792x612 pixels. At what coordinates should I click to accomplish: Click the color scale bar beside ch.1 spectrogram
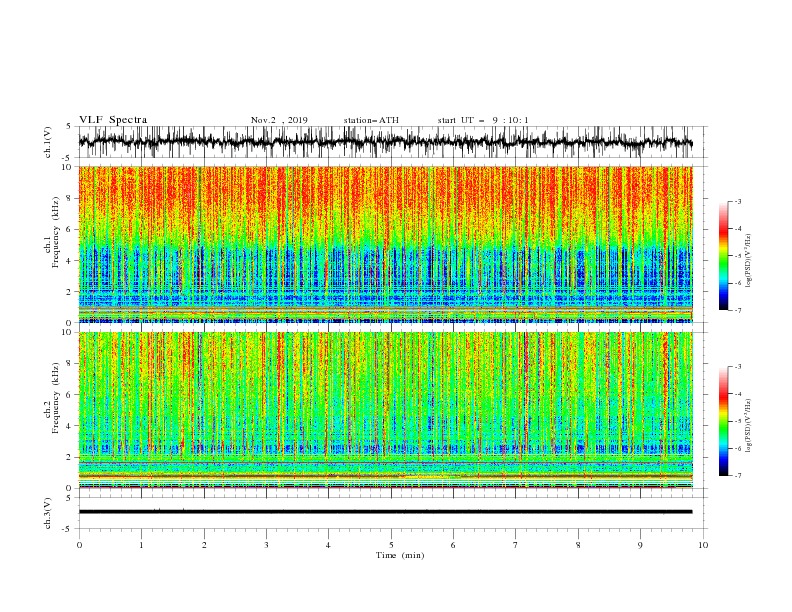click(724, 256)
